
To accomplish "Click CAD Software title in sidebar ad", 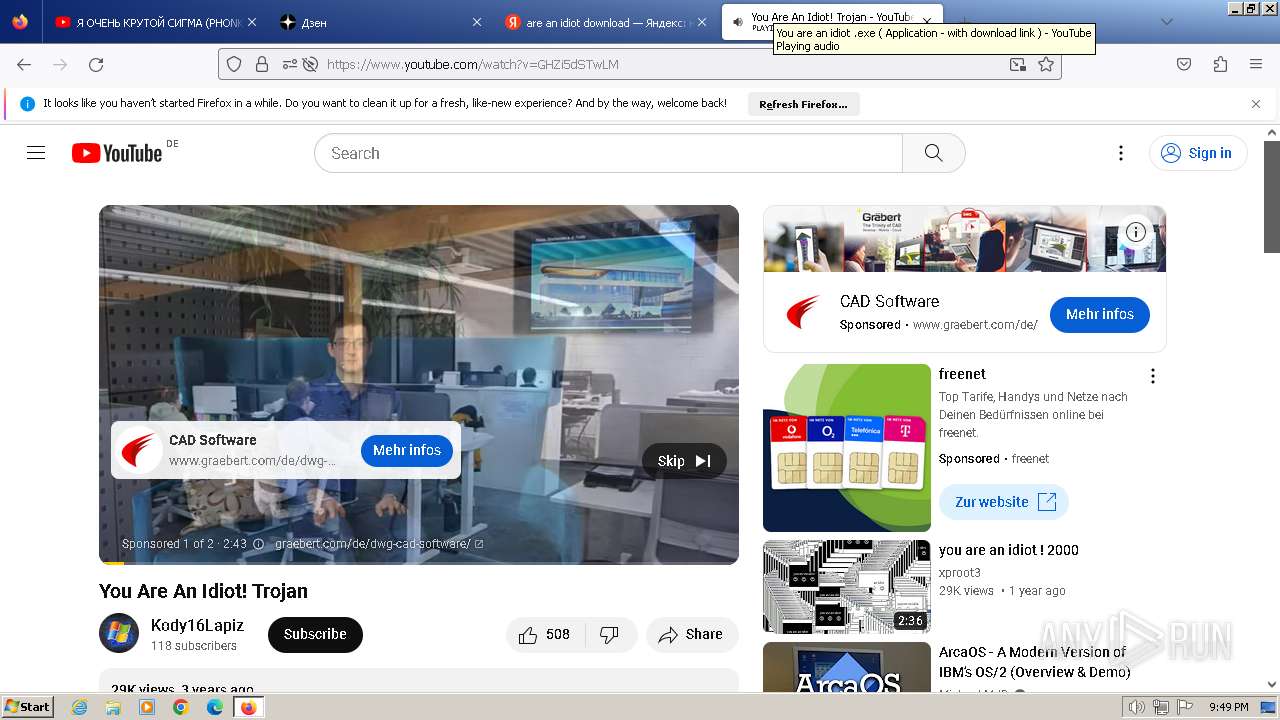I will coord(890,301).
